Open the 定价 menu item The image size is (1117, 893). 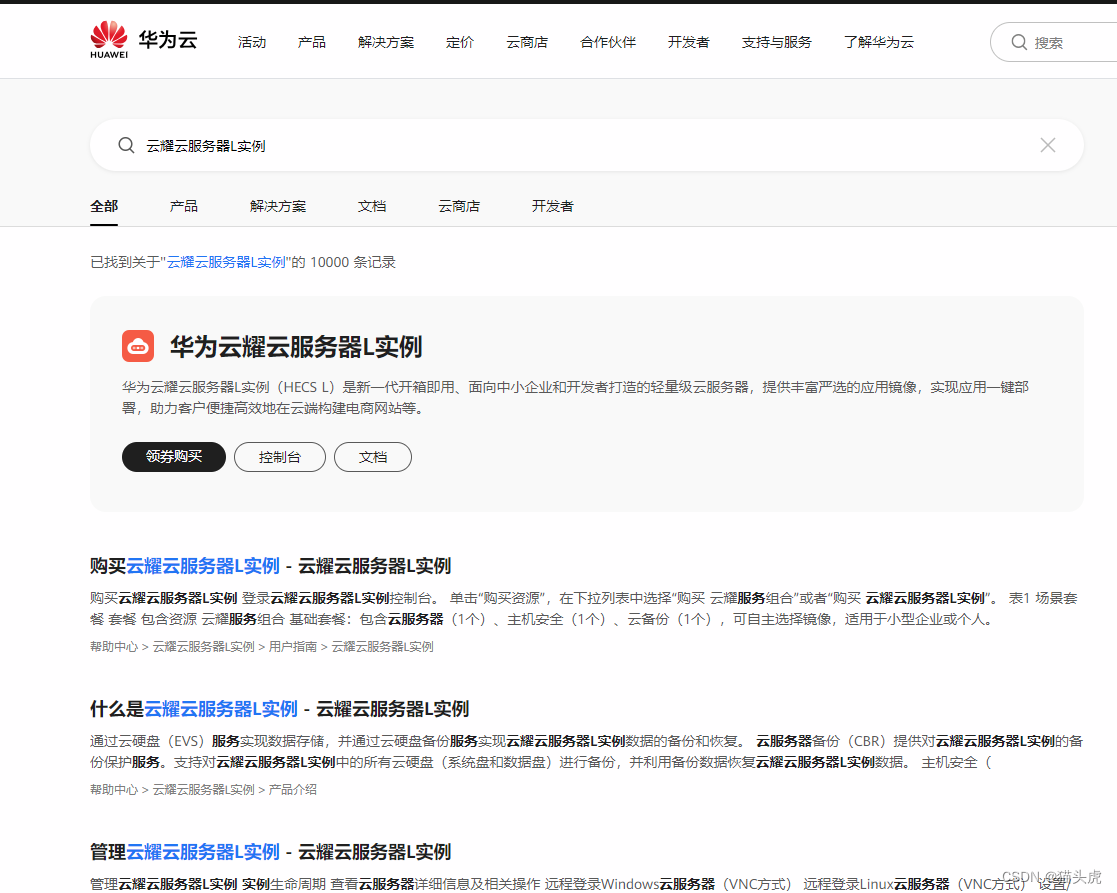click(459, 42)
